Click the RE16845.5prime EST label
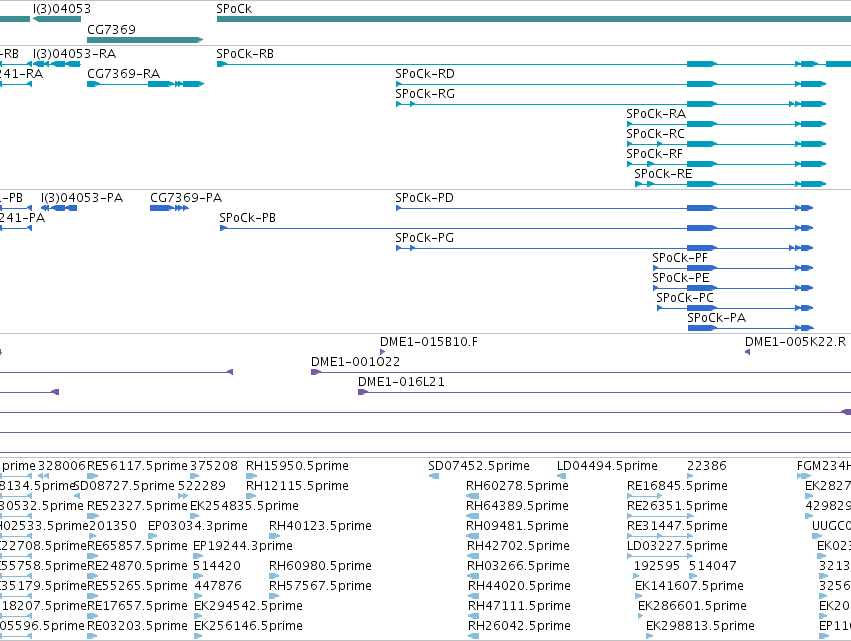This screenshot has width=851, height=641. tap(677, 486)
